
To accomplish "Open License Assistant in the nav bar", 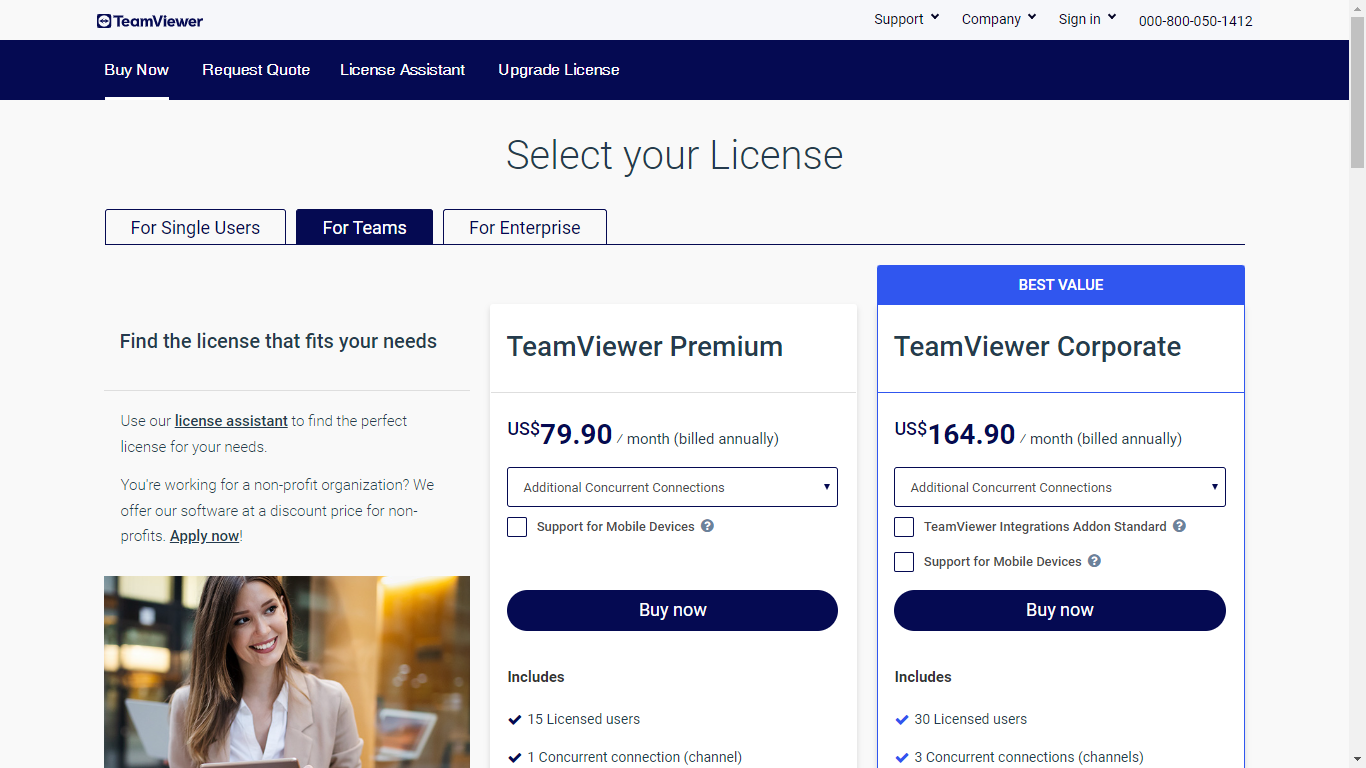I will (x=402, y=70).
